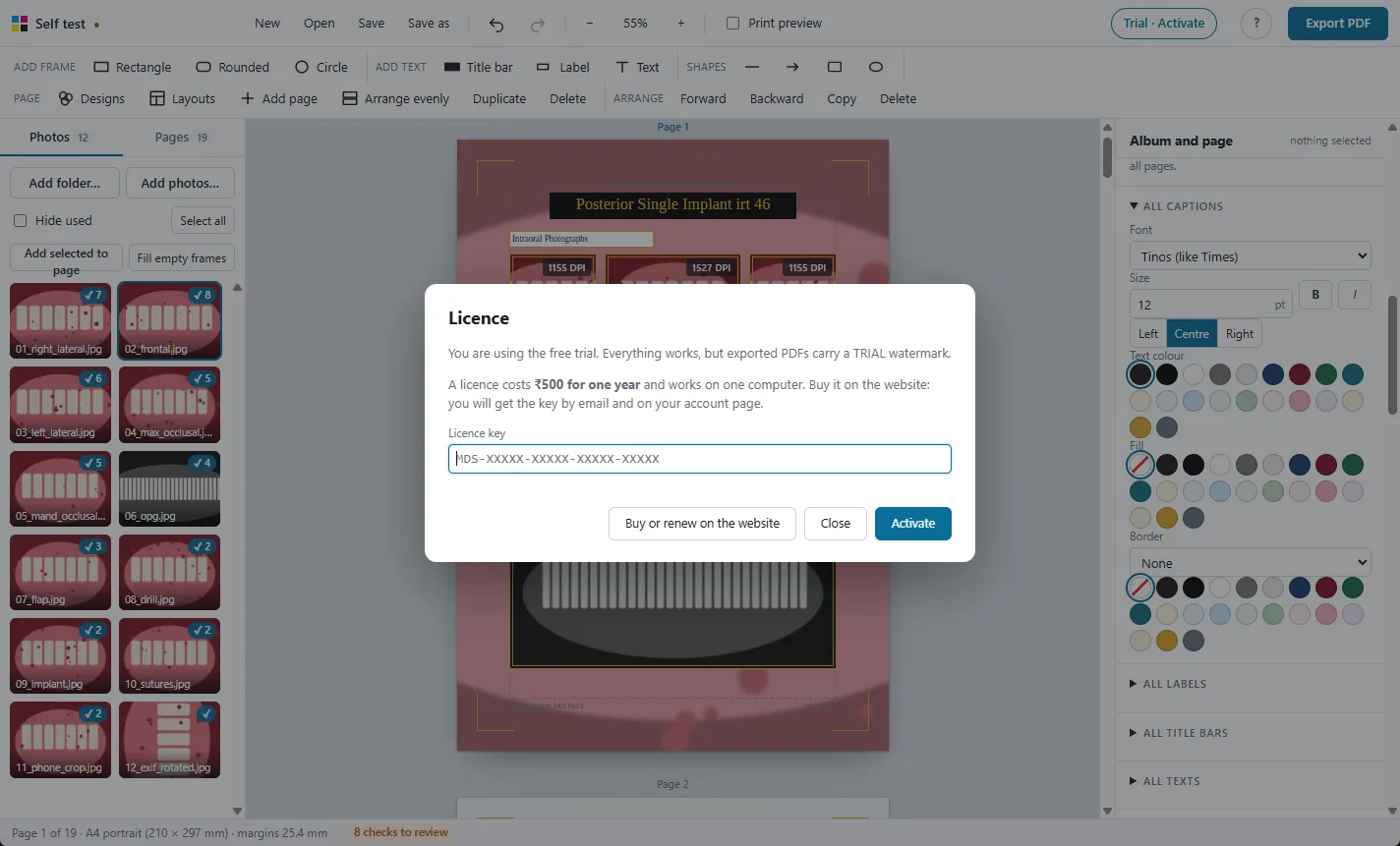The image size is (1400, 846).
Task: Insert a Title bar text
Action: (478, 67)
